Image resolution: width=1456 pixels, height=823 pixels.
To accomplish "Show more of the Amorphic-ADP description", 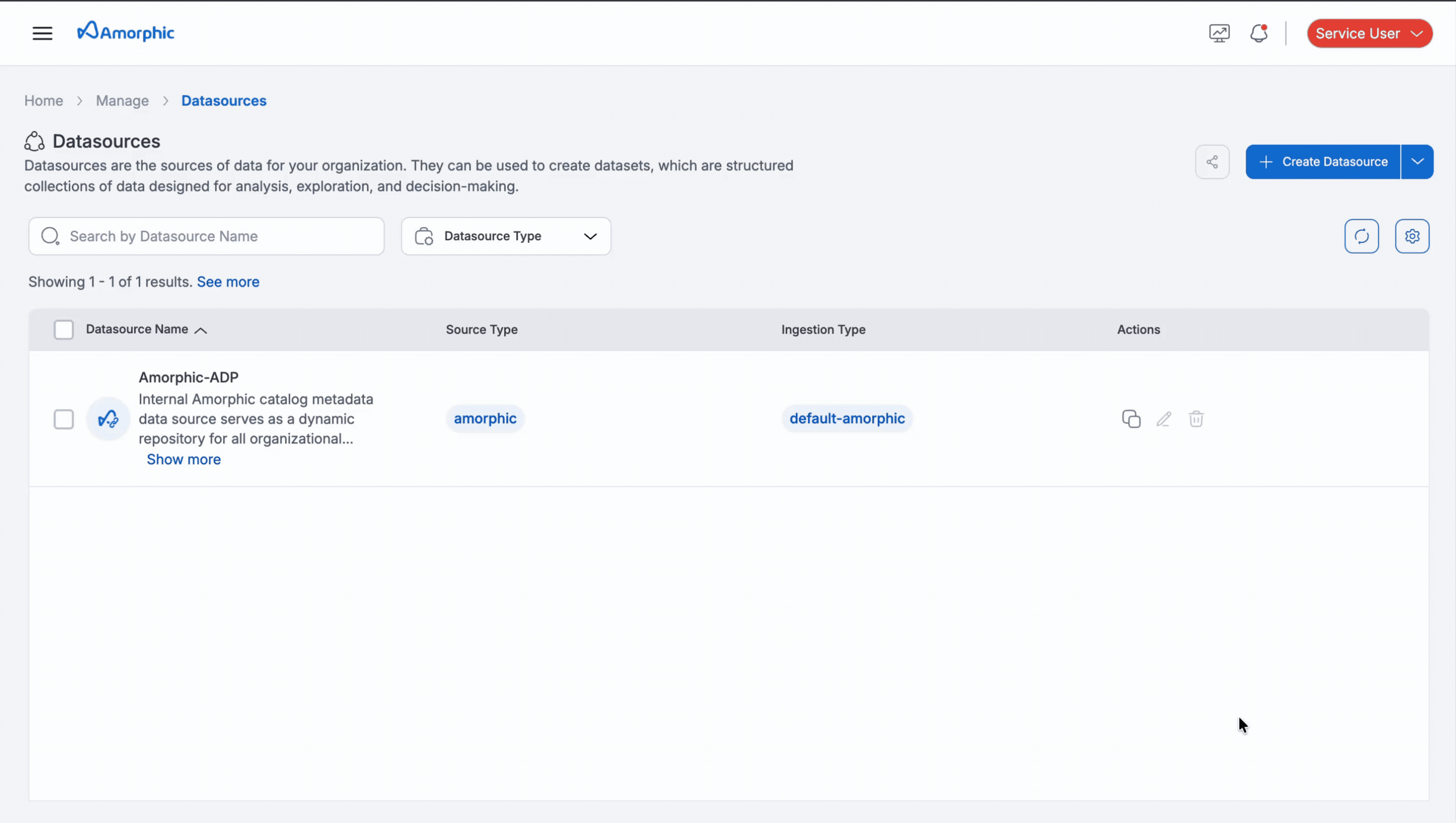I will 183,459.
